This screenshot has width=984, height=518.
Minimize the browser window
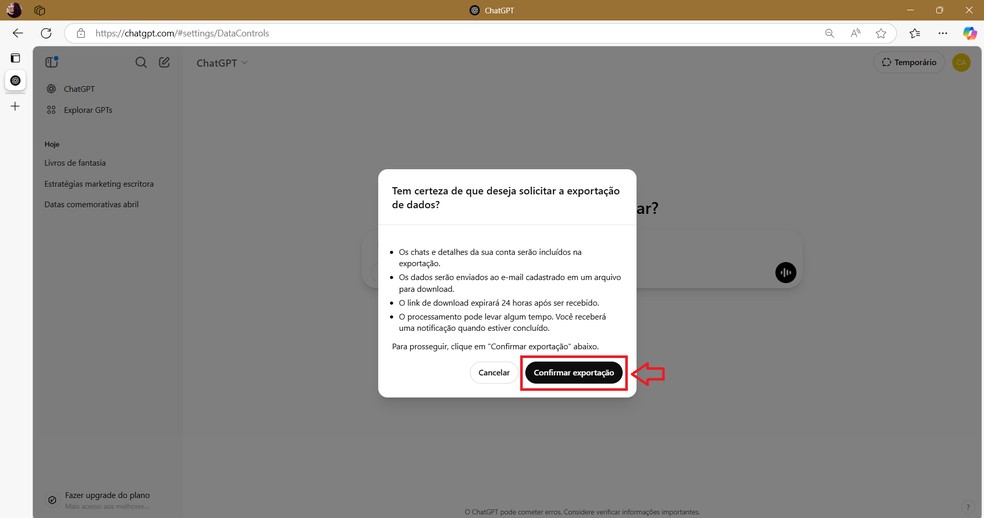910,10
